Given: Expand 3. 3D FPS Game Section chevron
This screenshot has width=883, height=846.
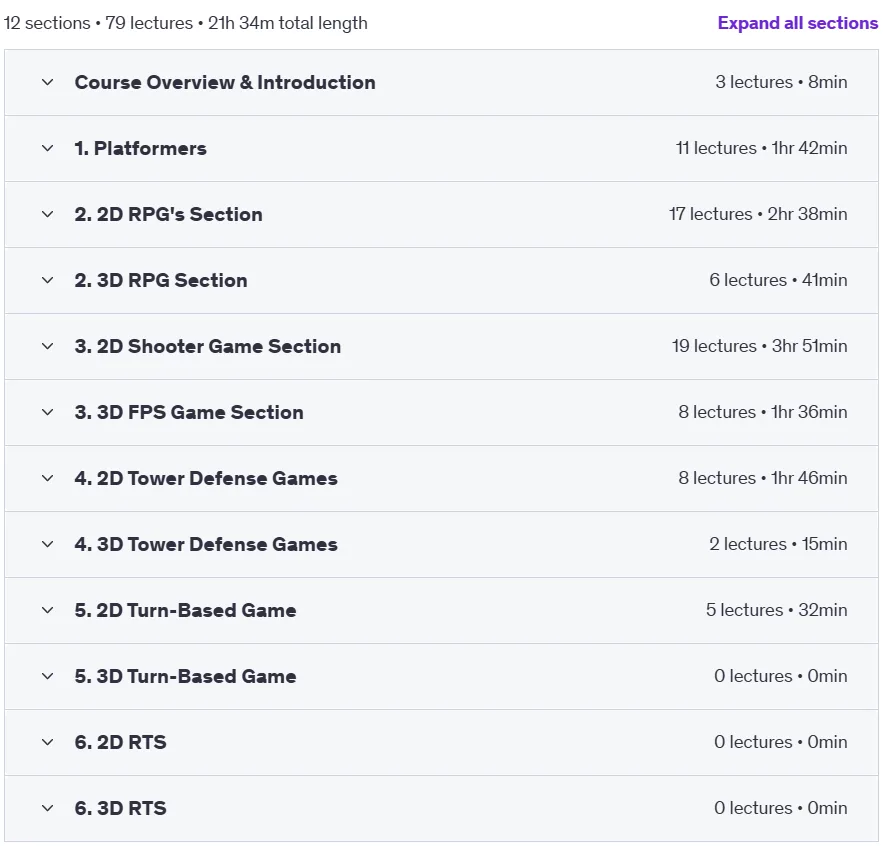Looking at the screenshot, I should (x=48, y=412).
